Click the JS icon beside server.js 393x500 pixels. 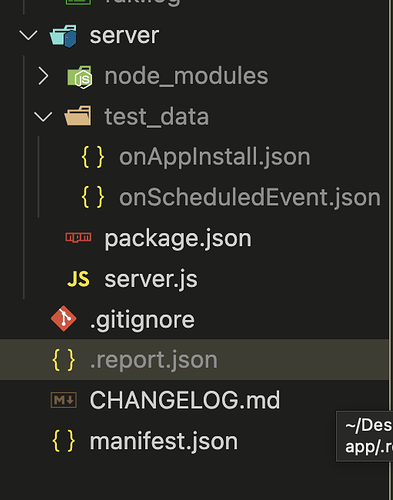[x=78, y=279]
